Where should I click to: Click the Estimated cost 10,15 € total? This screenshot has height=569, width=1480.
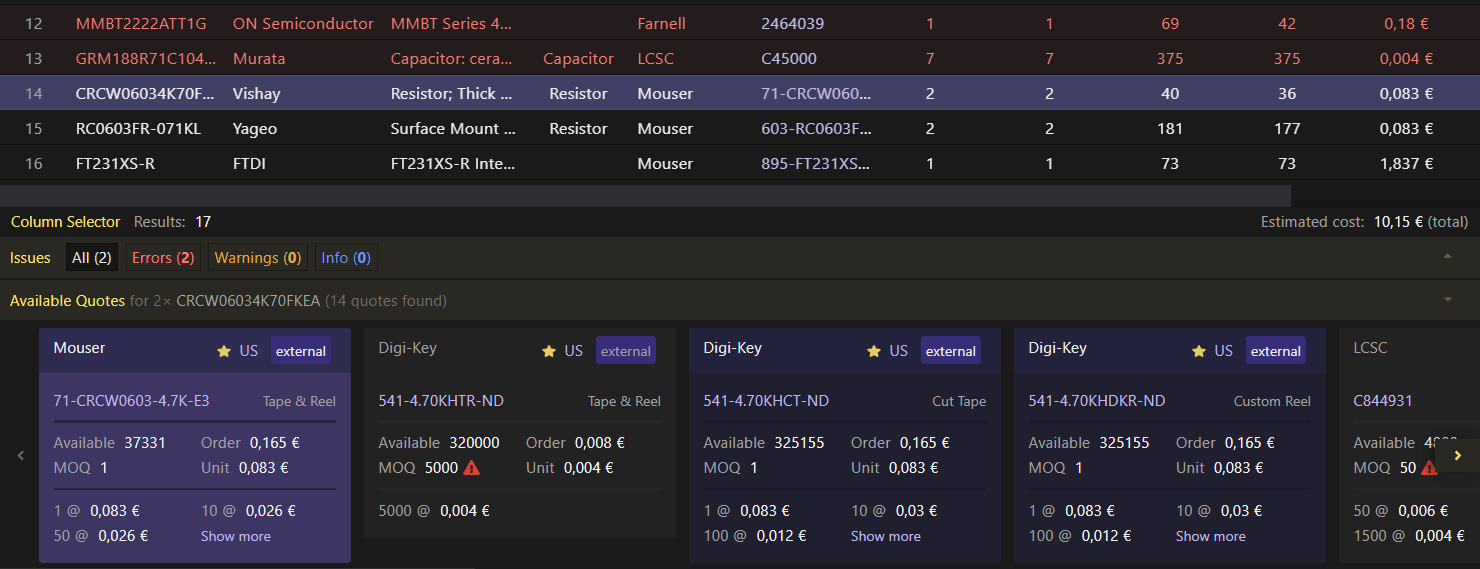pyautogui.click(x=1364, y=222)
